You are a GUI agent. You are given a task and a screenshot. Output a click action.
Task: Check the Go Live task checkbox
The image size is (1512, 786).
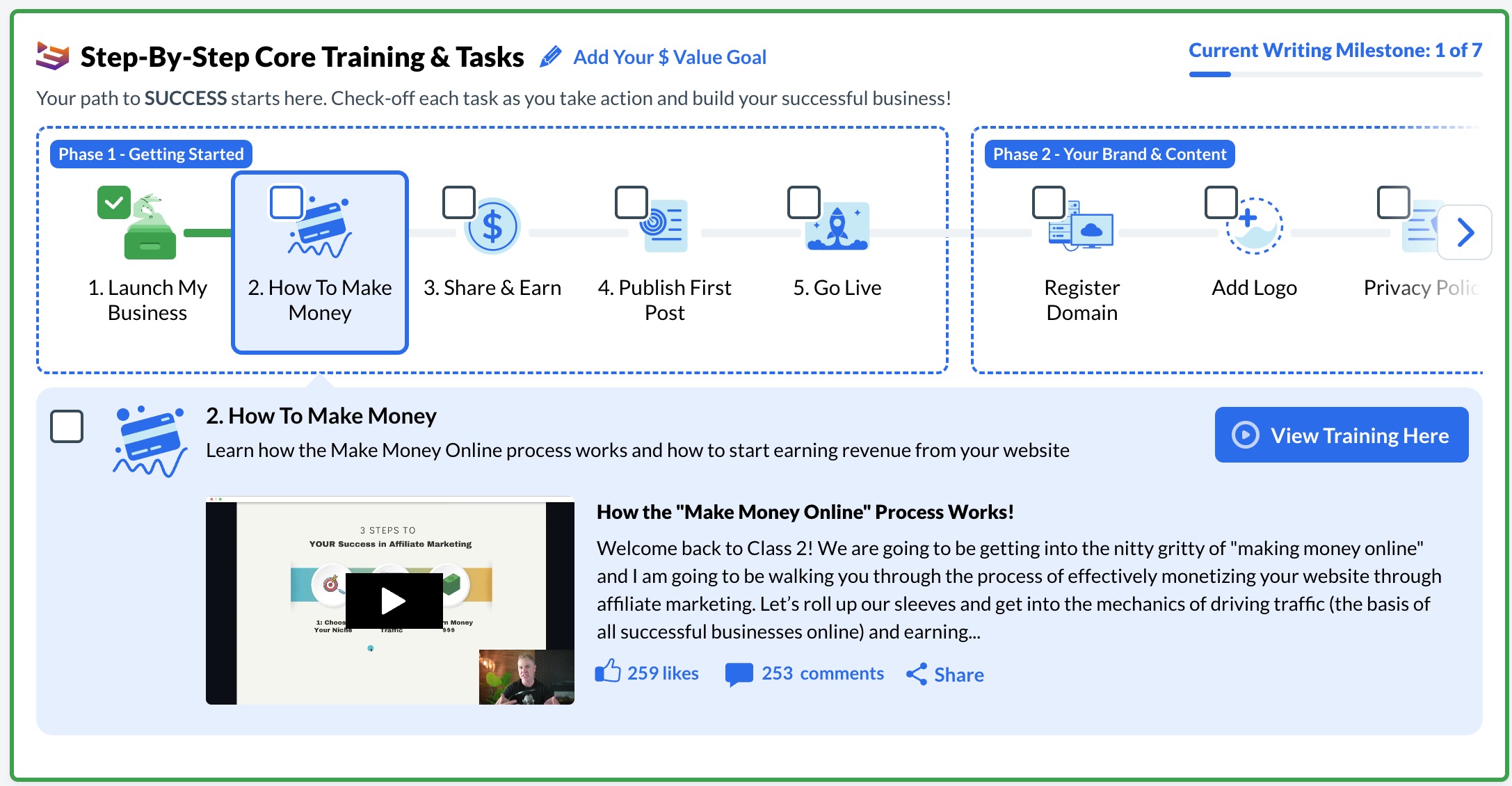tap(803, 202)
